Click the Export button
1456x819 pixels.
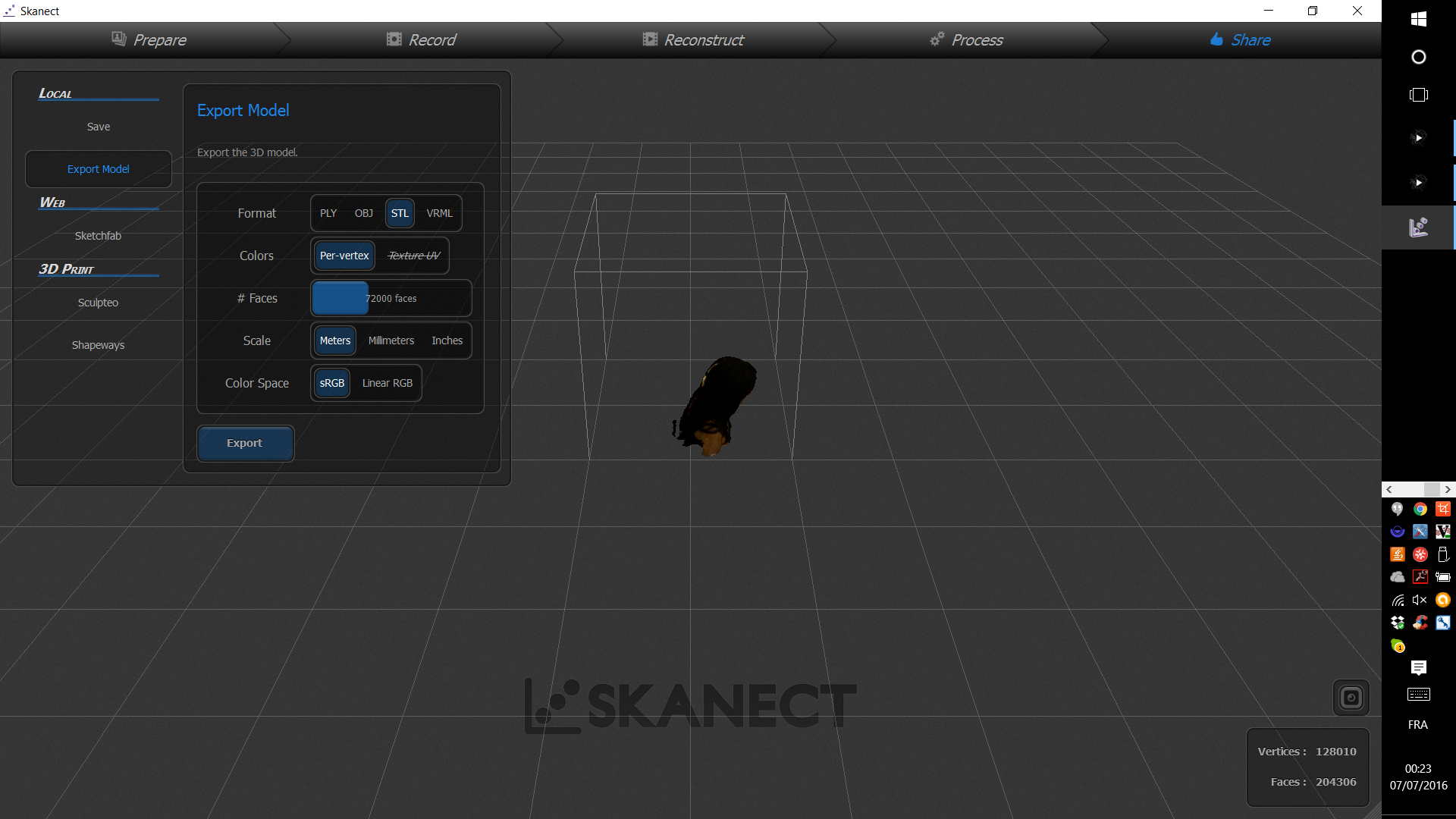click(x=244, y=443)
